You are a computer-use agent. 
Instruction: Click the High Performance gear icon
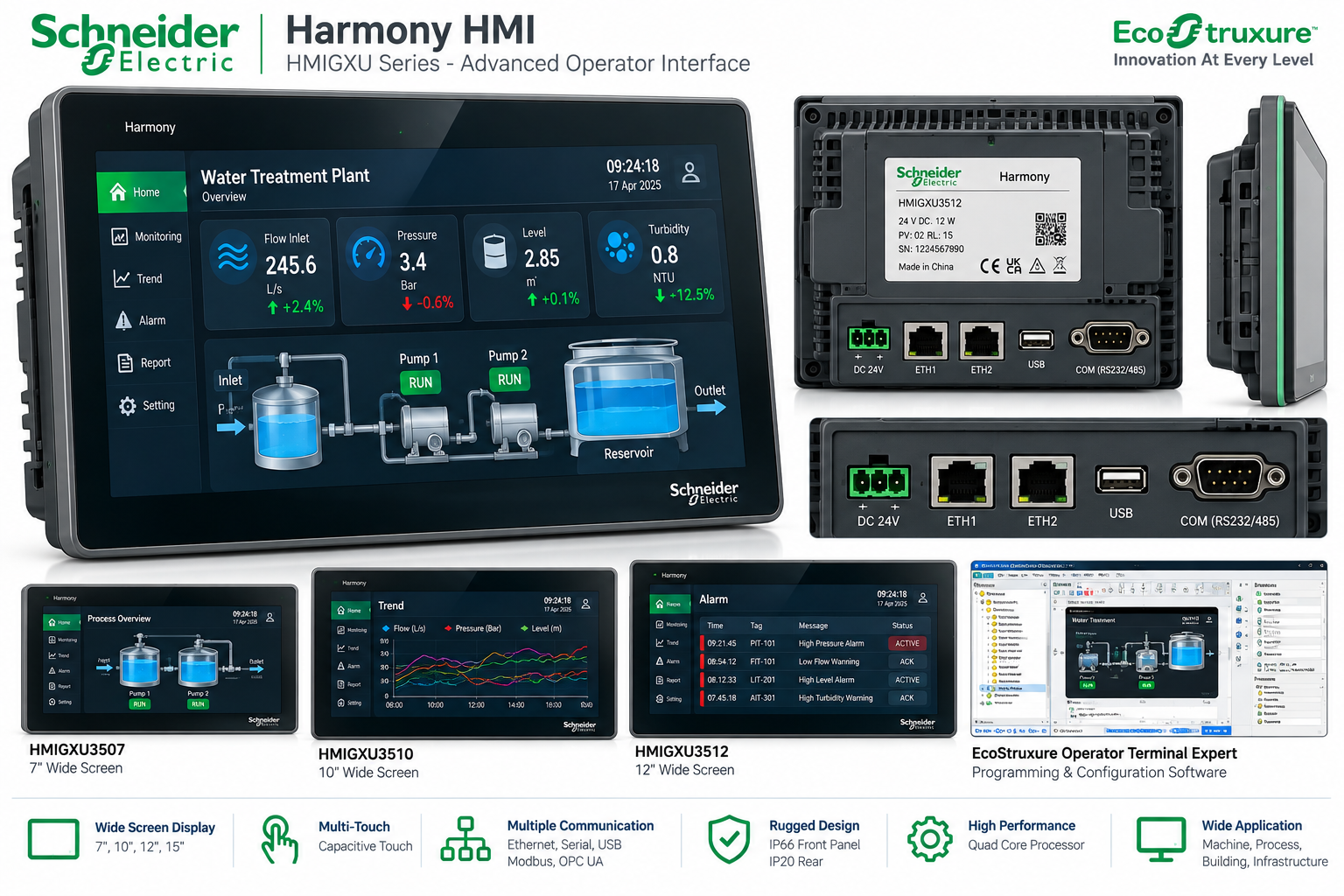click(x=930, y=840)
